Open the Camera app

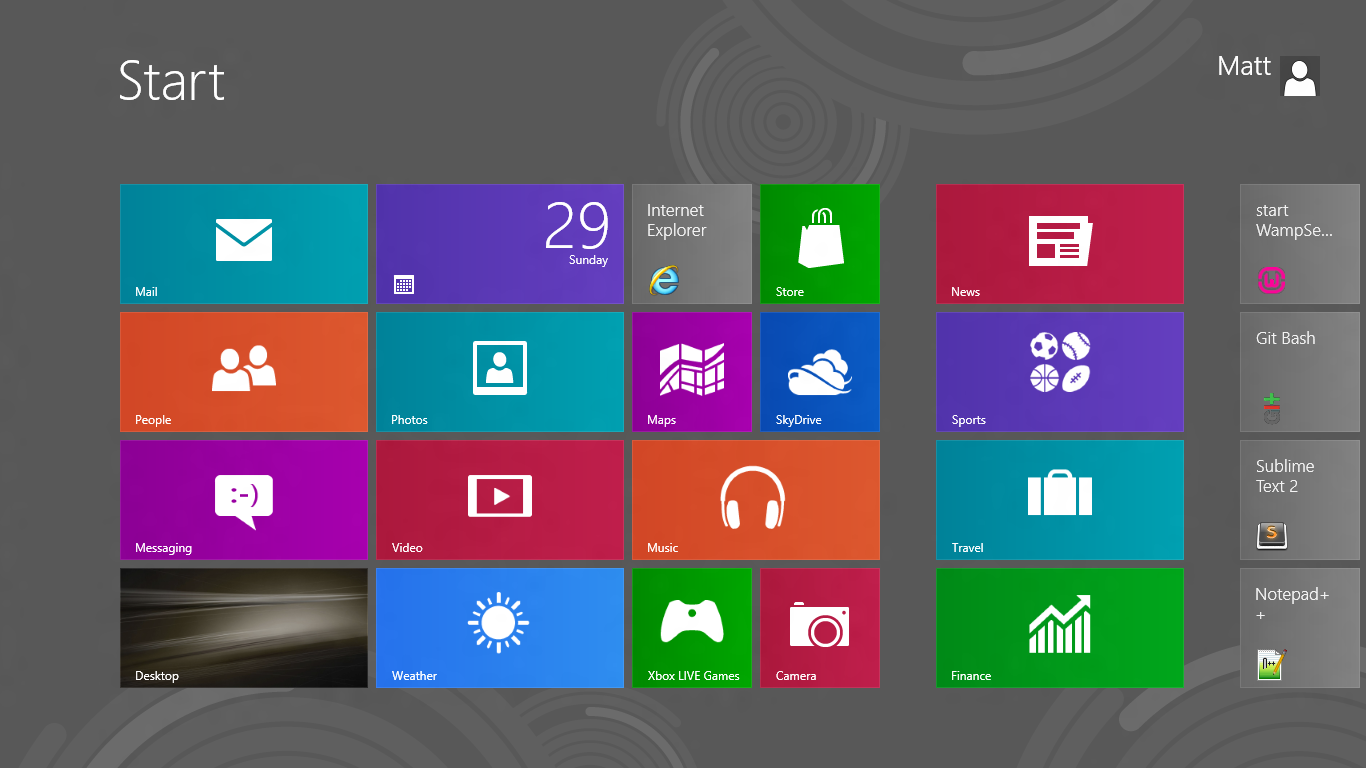(x=819, y=627)
